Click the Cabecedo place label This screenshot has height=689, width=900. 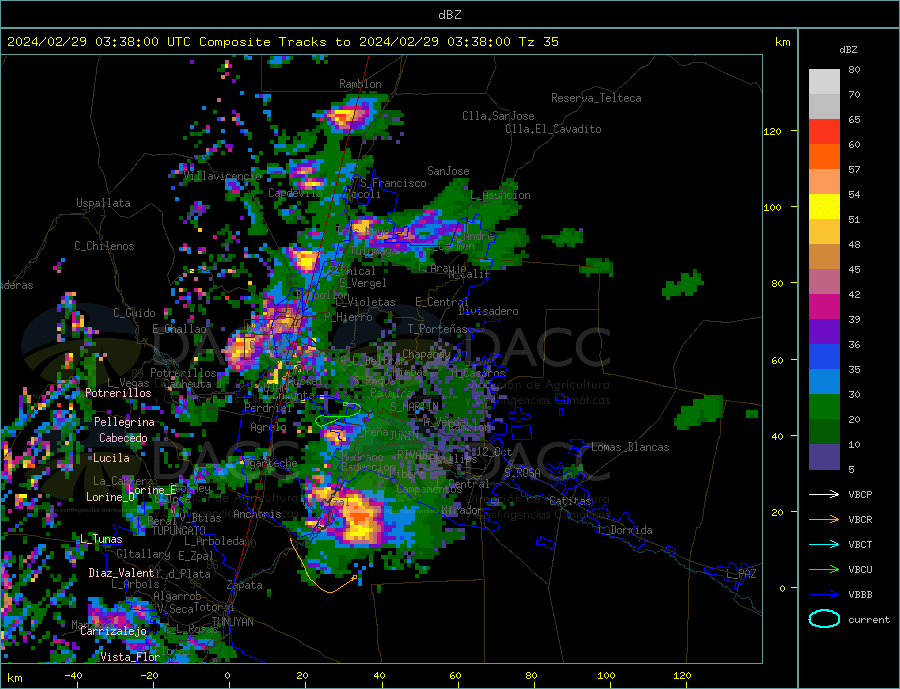coord(123,438)
